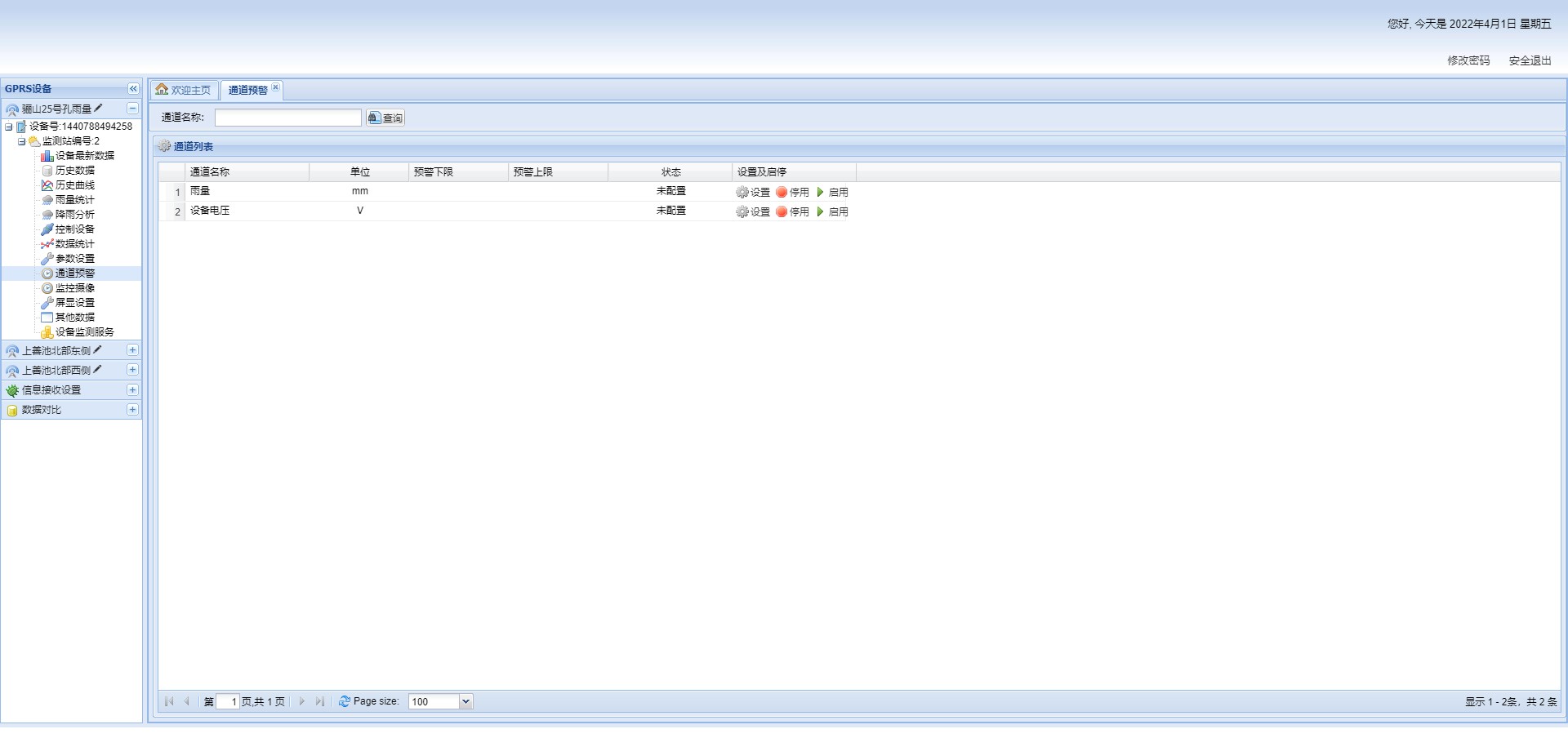Sort by the 预警下限 column header
The width and height of the screenshot is (1568, 747).
click(x=459, y=172)
